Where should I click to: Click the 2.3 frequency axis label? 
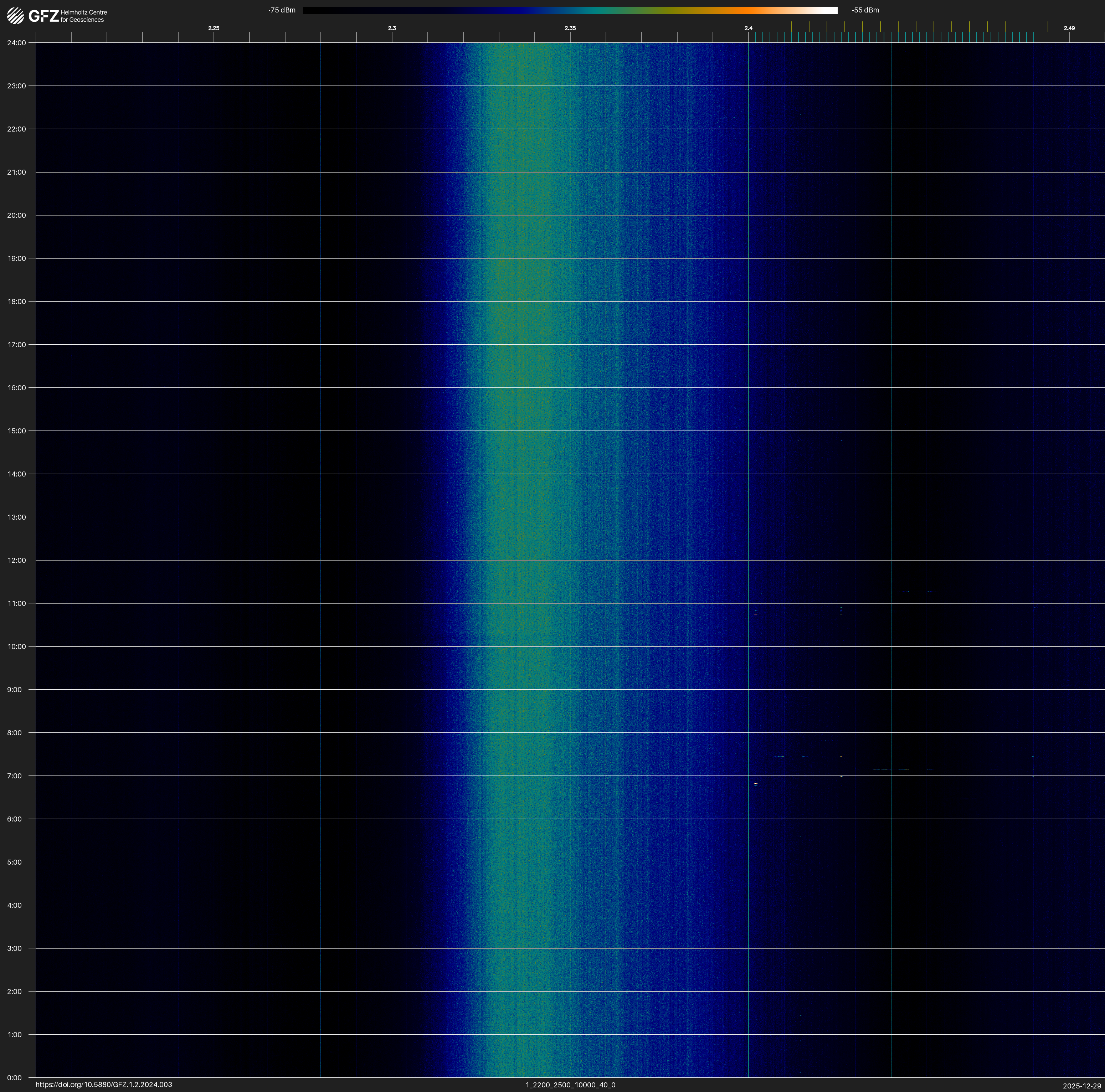tap(392, 28)
